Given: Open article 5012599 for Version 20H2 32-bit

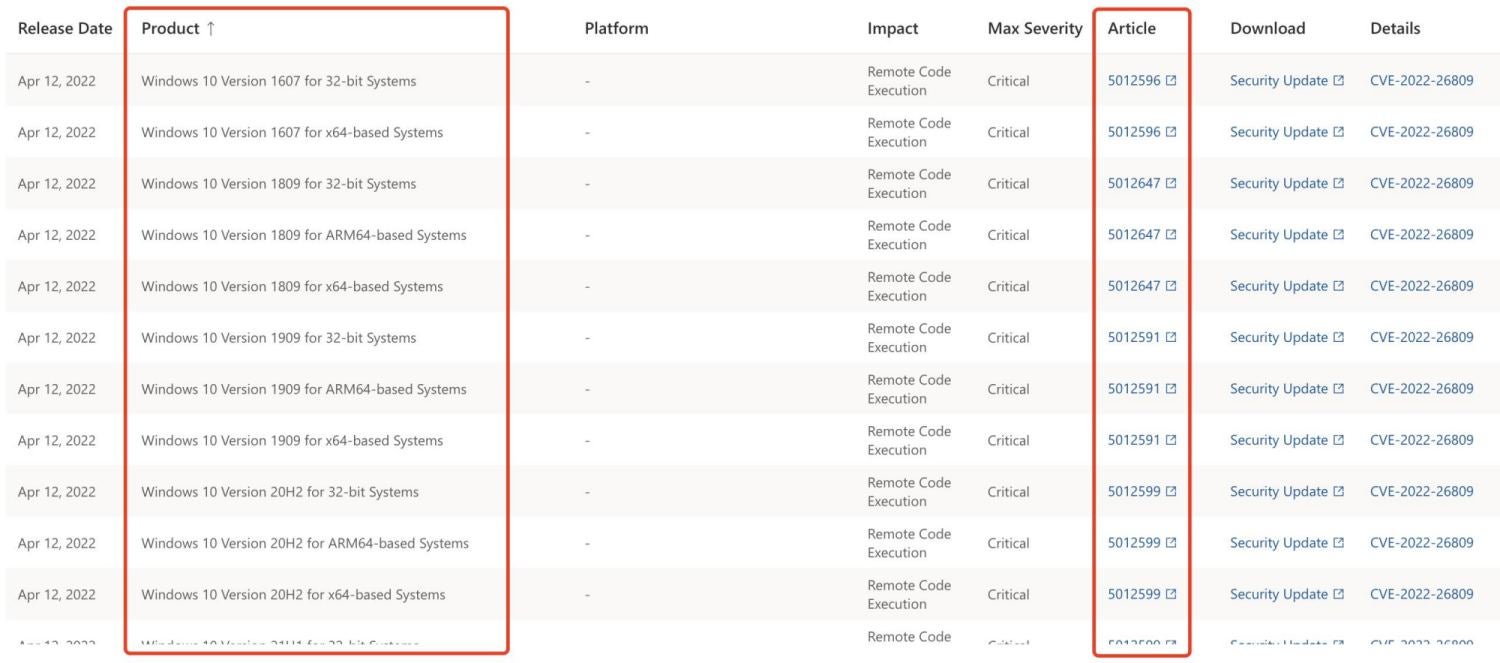Looking at the screenshot, I should coord(1142,492).
